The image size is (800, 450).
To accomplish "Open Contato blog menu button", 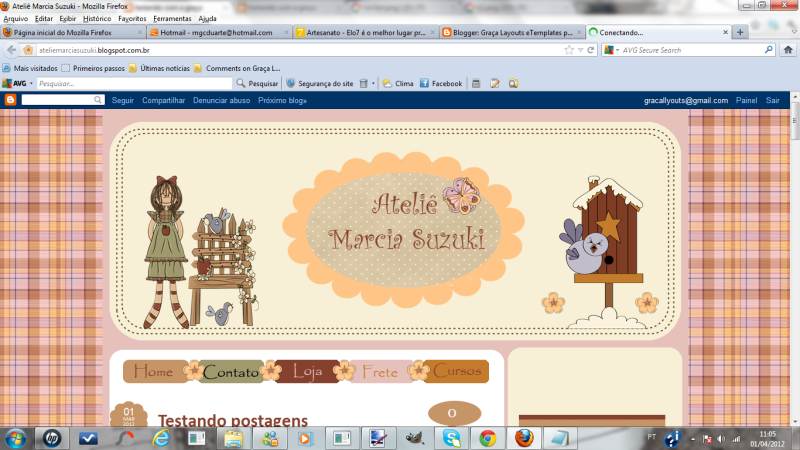I will 230,372.
